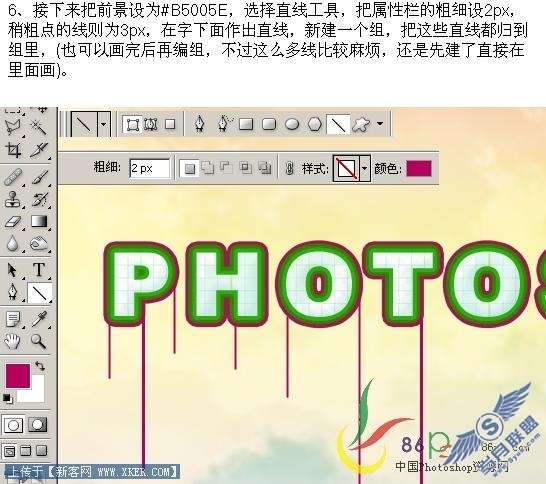The width and height of the screenshot is (546, 484).
Task: Switch to Standard Screen mode
Action: click(x=9, y=451)
